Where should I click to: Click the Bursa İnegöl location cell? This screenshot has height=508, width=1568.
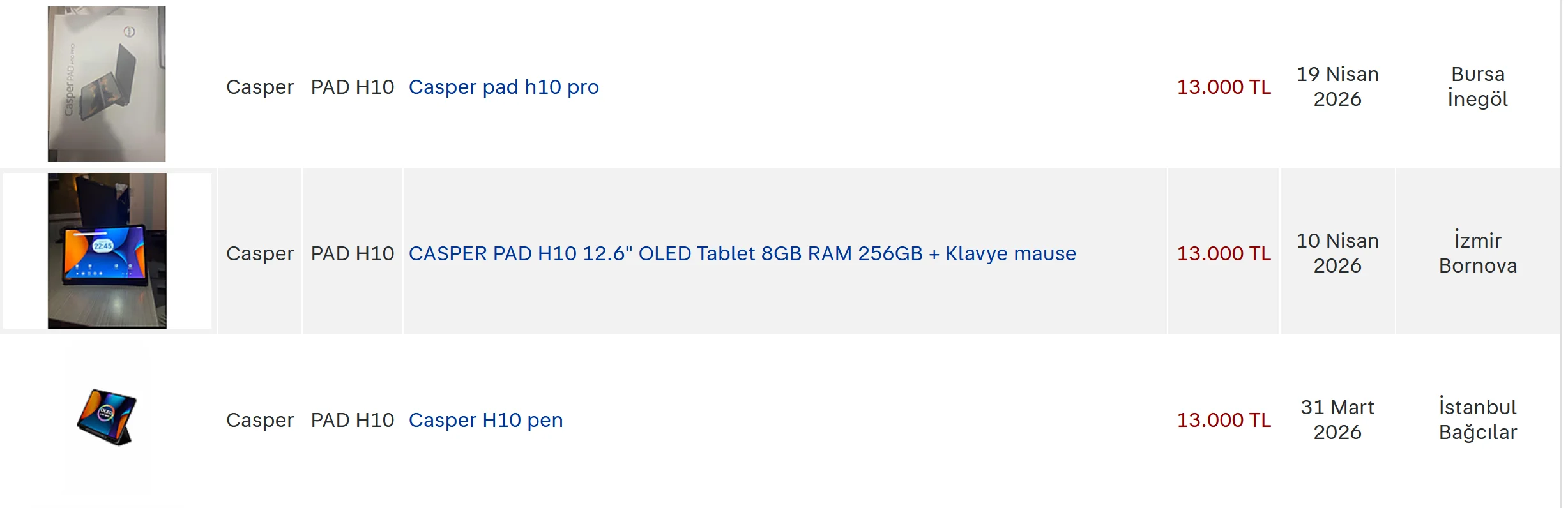(1478, 87)
